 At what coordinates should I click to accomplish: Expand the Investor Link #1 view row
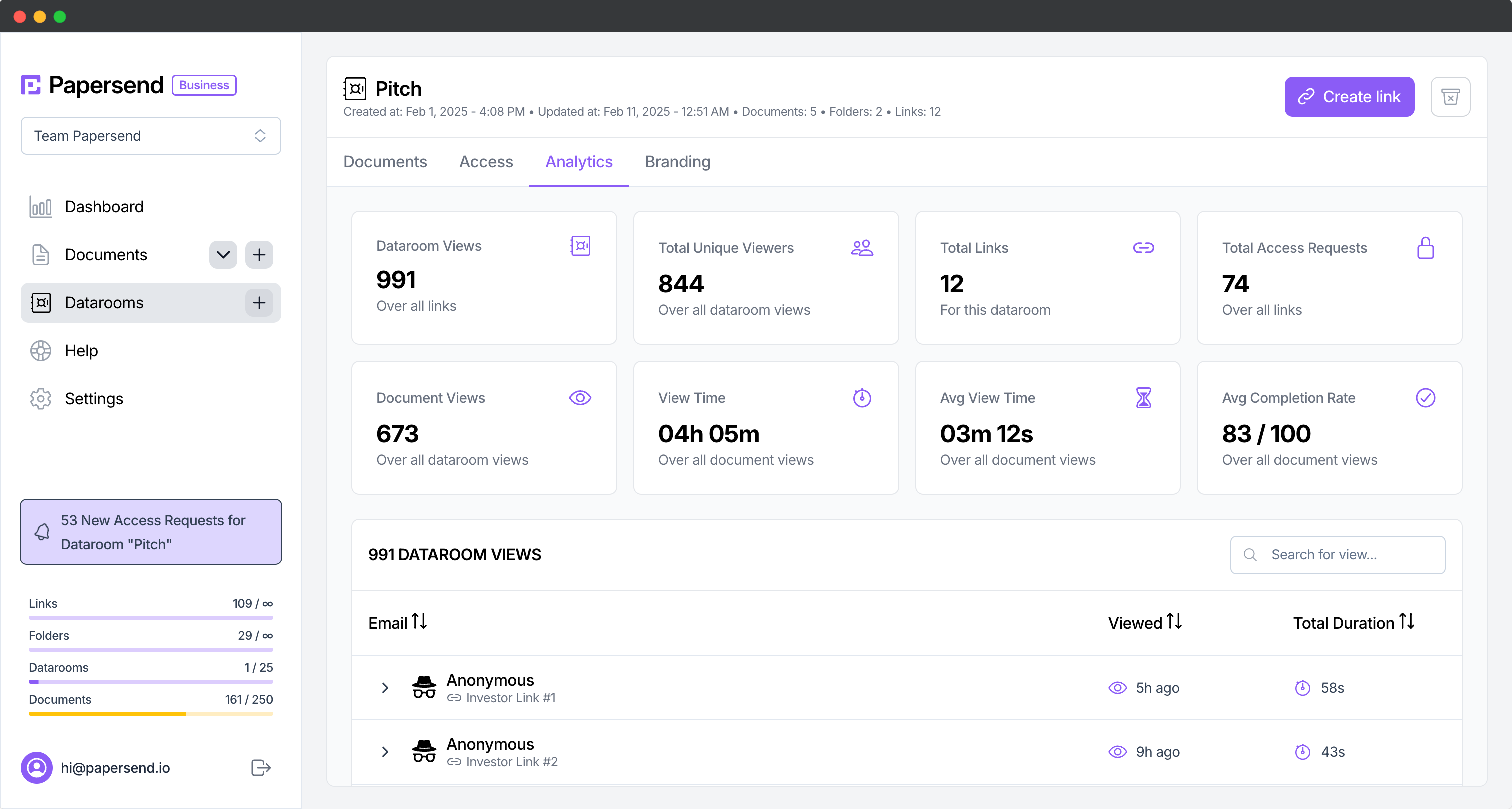pos(385,688)
